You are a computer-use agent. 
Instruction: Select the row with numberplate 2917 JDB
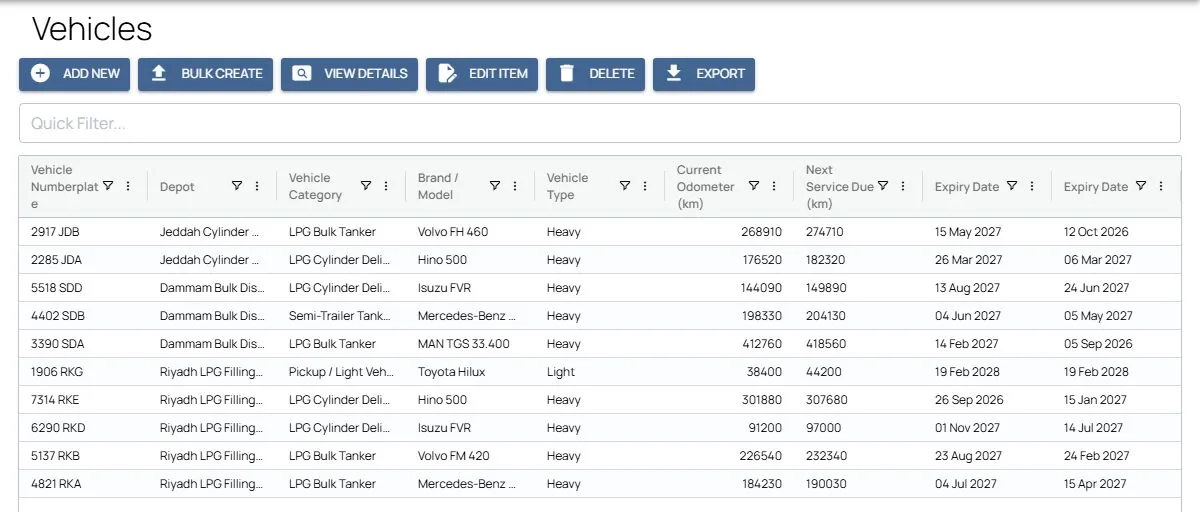(600, 232)
